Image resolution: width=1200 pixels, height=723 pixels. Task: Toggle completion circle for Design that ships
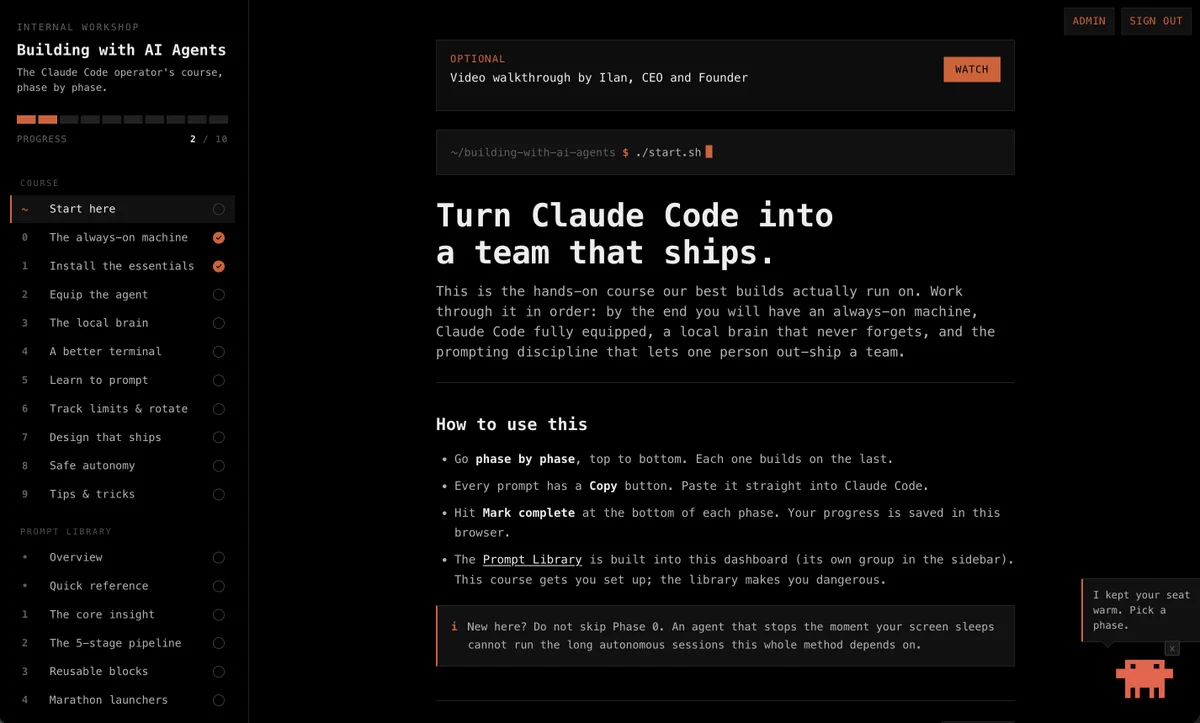[x=219, y=437]
